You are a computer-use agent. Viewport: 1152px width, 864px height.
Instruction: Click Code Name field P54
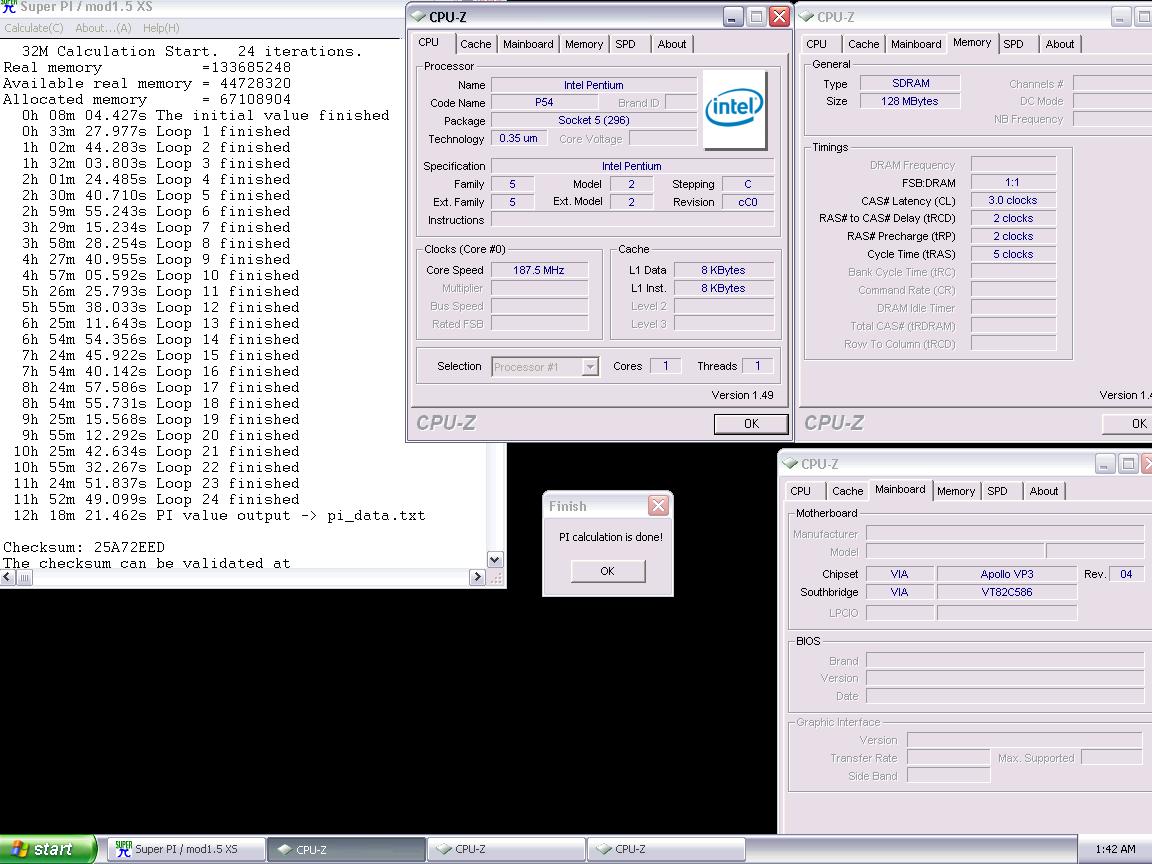pyautogui.click(x=544, y=103)
